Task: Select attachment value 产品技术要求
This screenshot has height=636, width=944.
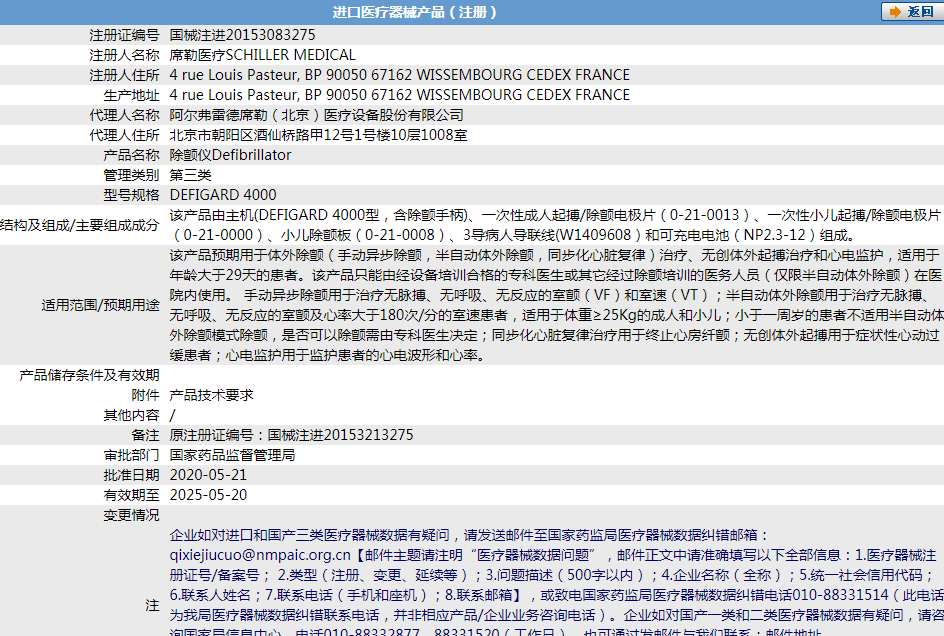Action: (x=211, y=394)
